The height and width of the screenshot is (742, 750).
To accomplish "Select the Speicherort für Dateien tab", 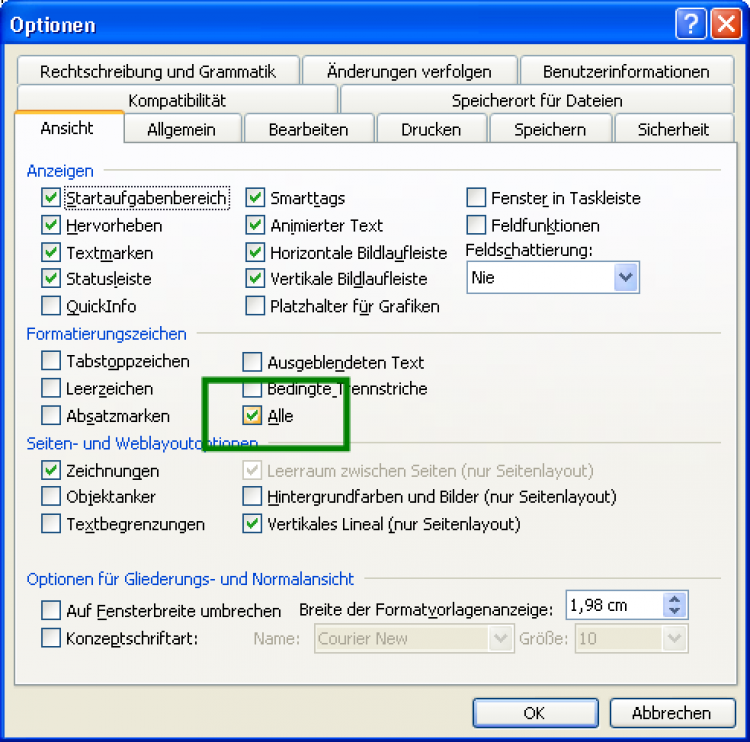I will (x=537, y=100).
